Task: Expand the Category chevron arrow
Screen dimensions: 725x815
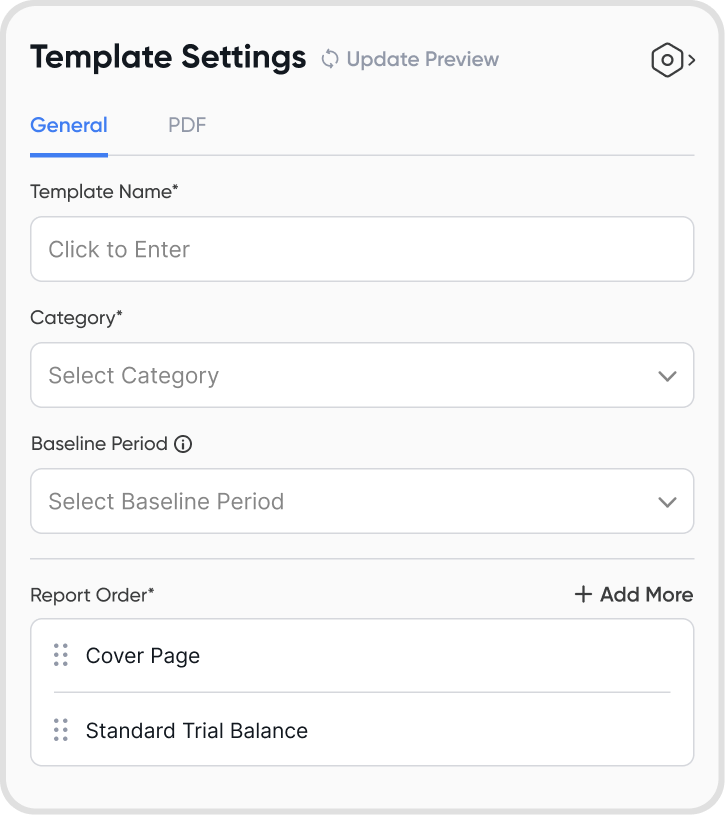Action: [667, 376]
